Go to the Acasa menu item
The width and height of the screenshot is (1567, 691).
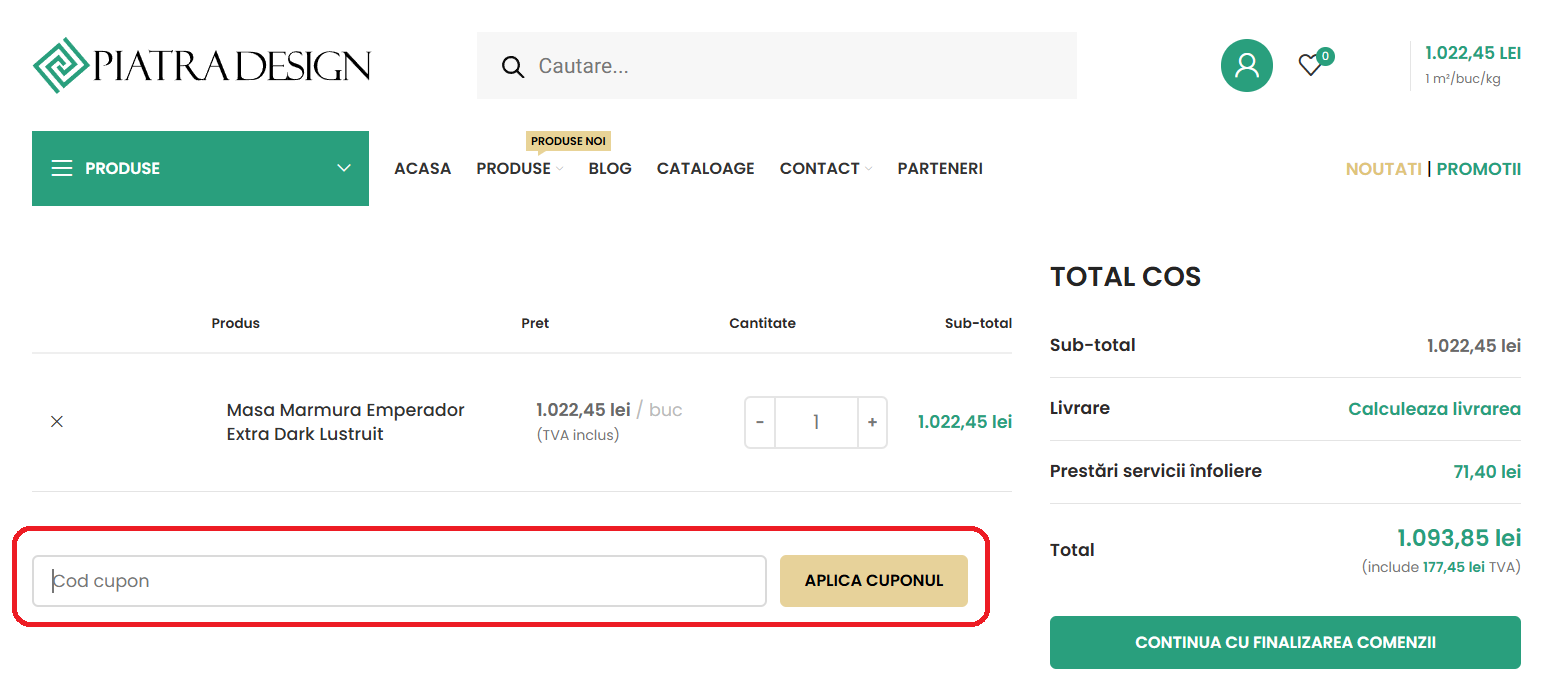[422, 169]
